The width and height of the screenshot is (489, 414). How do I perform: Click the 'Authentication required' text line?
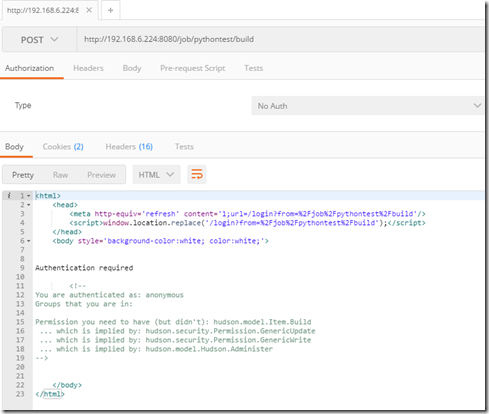tap(84, 268)
